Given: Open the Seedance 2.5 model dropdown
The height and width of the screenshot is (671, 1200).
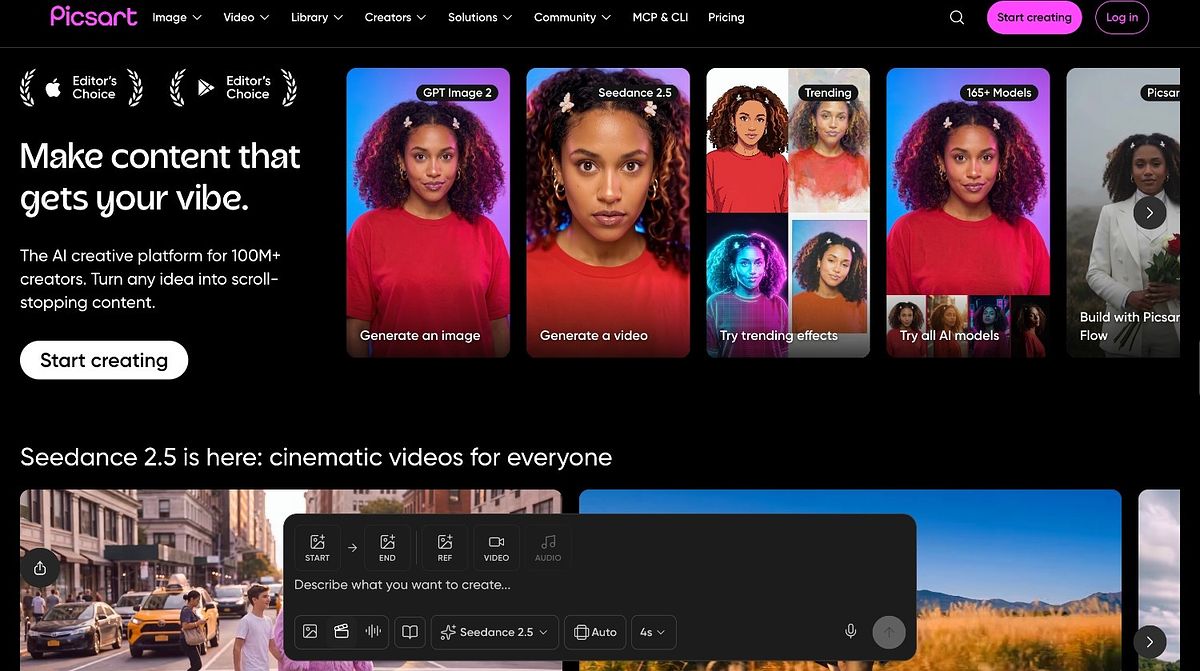Looking at the screenshot, I should click(495, 632).
